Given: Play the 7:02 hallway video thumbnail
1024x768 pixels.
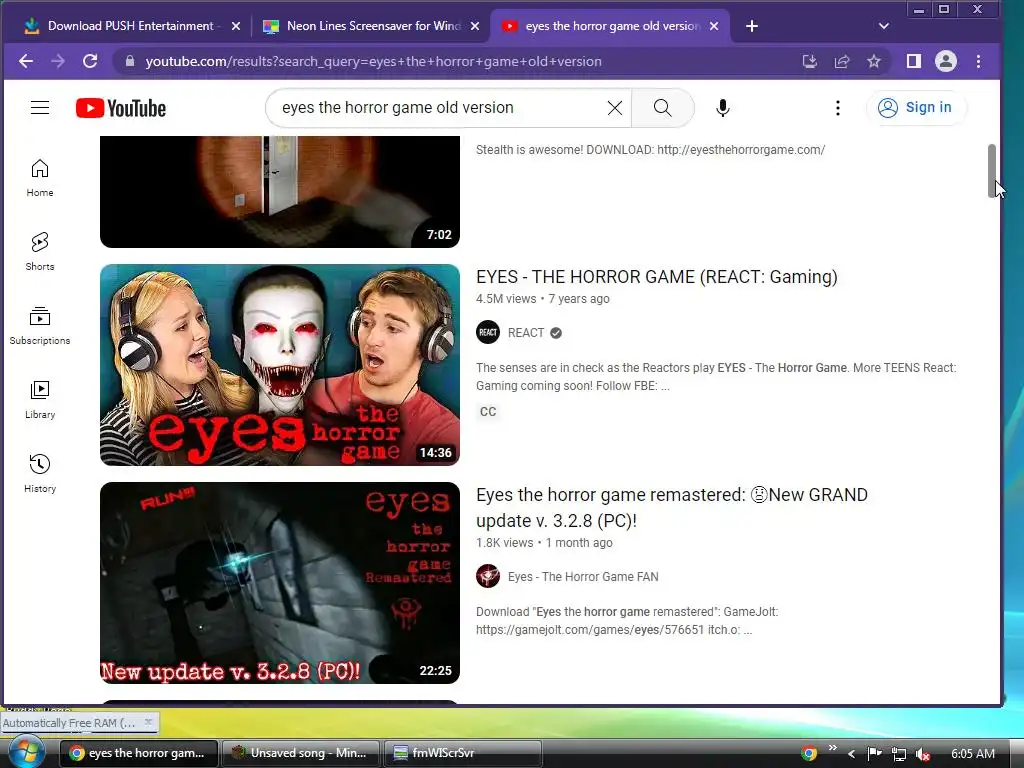Looking at the screenshot, I should click(x=280, y=192).
